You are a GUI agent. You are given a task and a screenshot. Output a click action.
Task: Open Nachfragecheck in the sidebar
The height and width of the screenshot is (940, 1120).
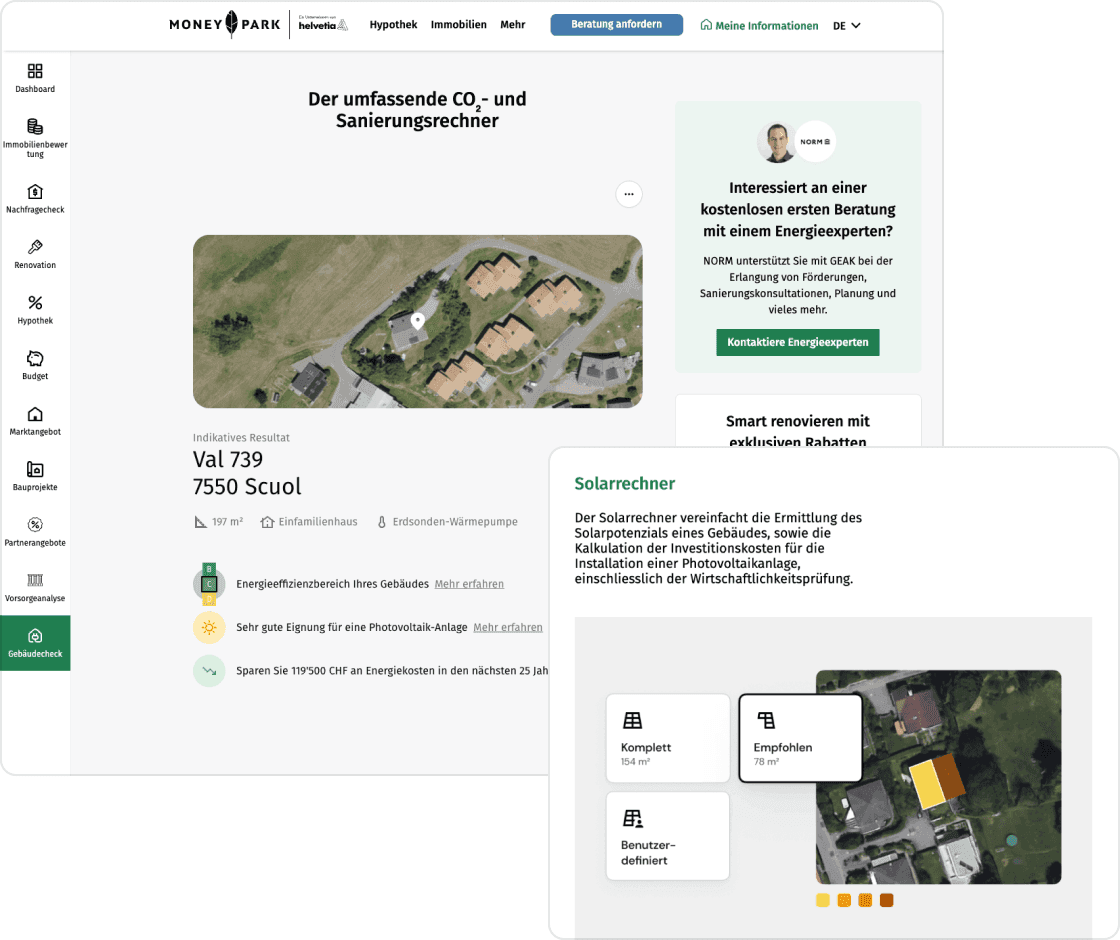(x=35, y=192)
